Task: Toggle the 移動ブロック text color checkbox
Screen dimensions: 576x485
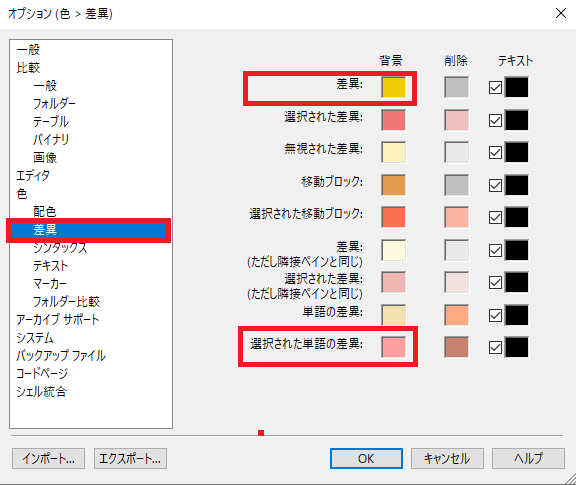Action: (x=495, y=186)
